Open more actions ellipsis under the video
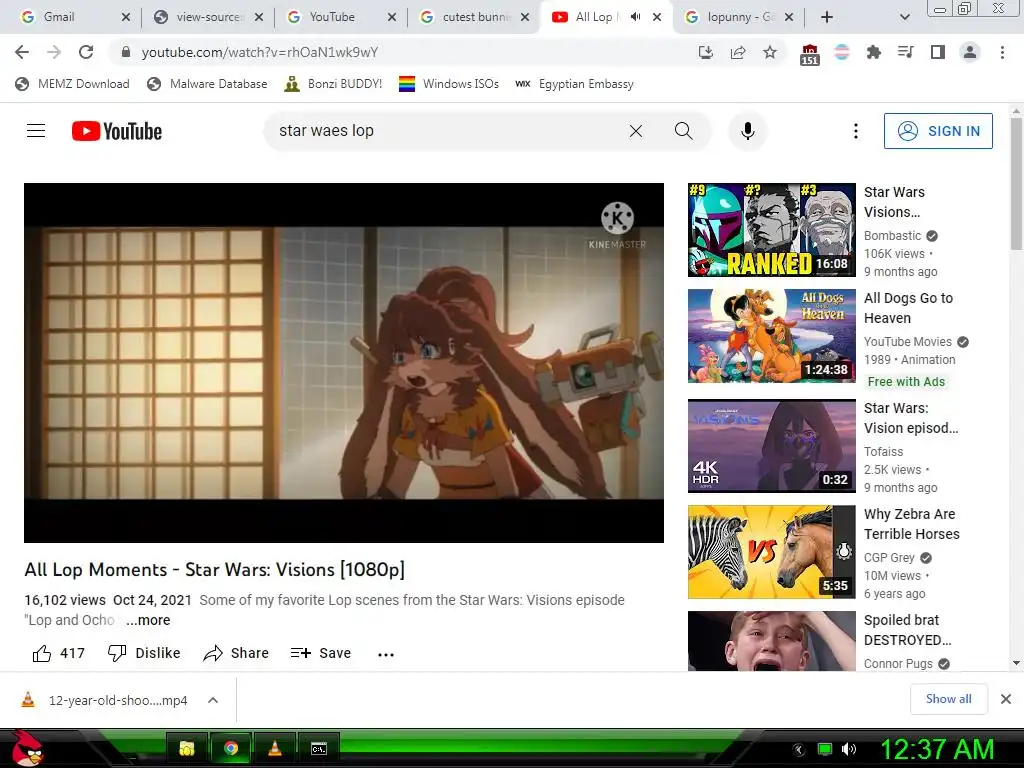The image size is (1024, 768). 386,654
